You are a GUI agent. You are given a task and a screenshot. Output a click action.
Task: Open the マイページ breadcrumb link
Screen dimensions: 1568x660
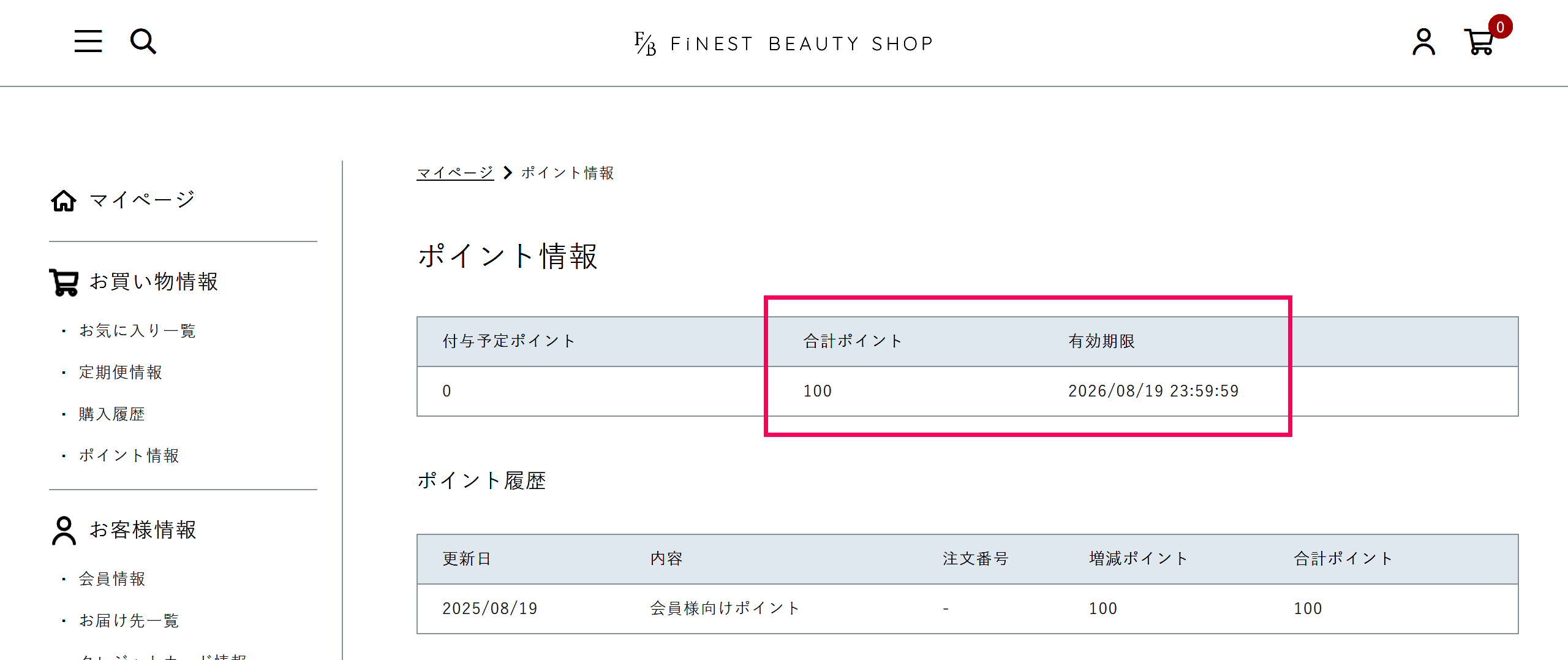point(454,172)
